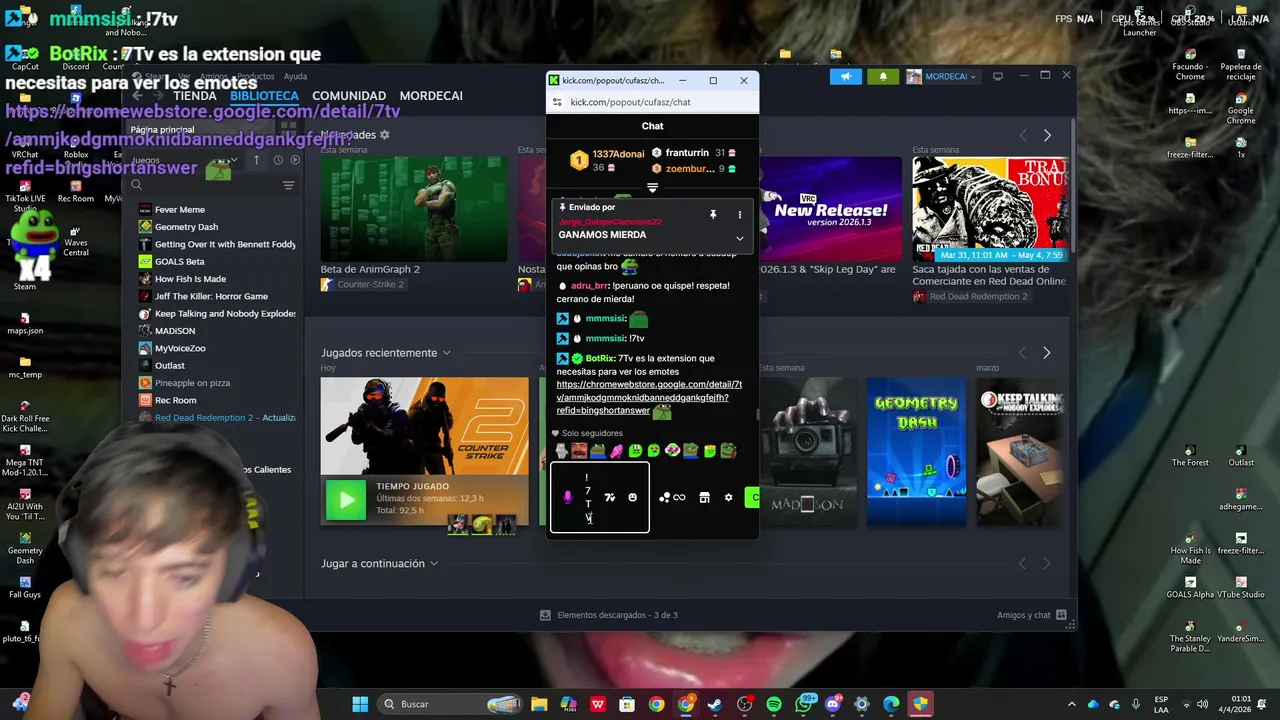Select GOALS Beta in library list
This screenshot has height=720, width=1280.
point(179,262)
